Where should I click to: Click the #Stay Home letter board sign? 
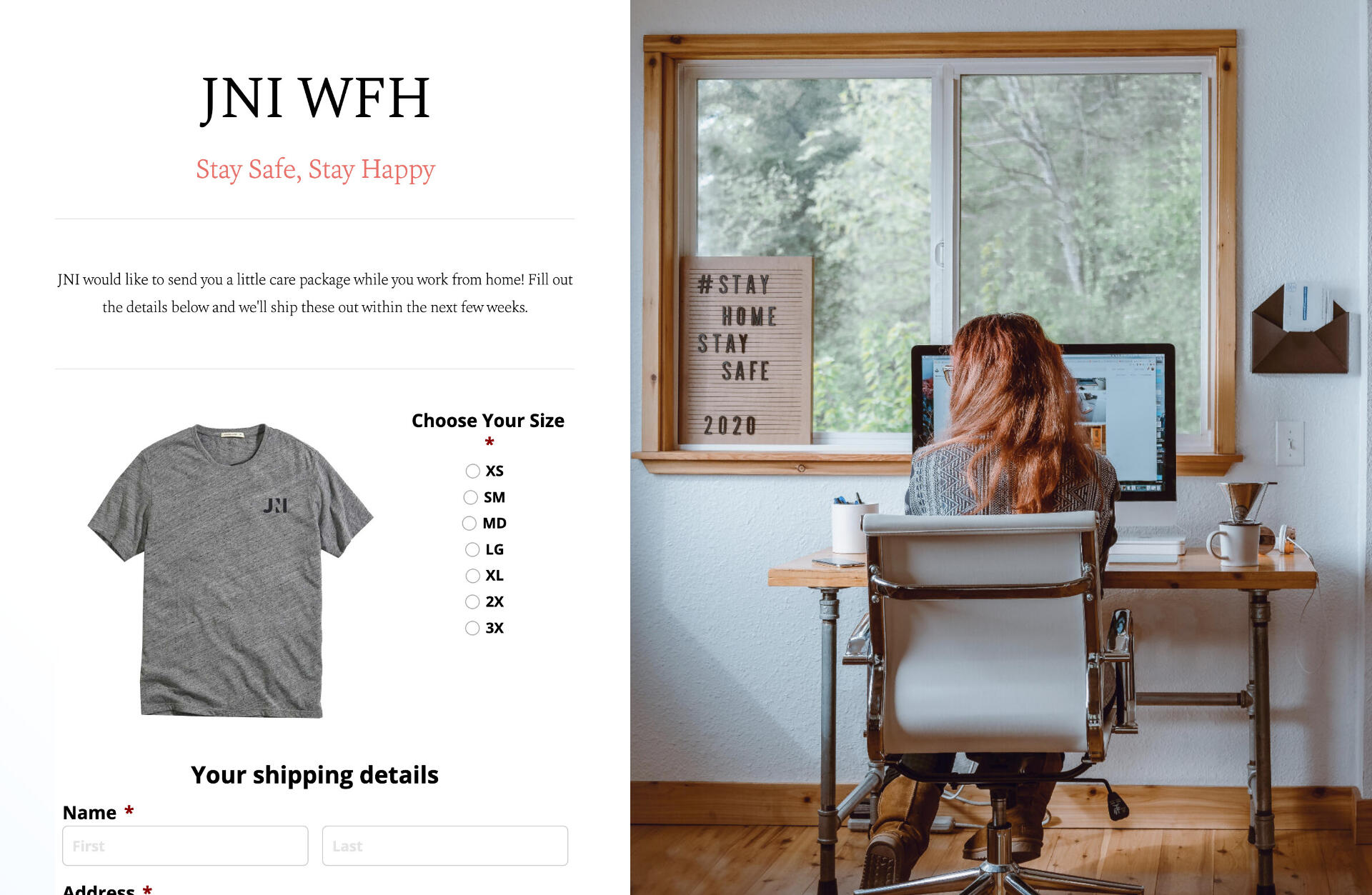(745, 350)
